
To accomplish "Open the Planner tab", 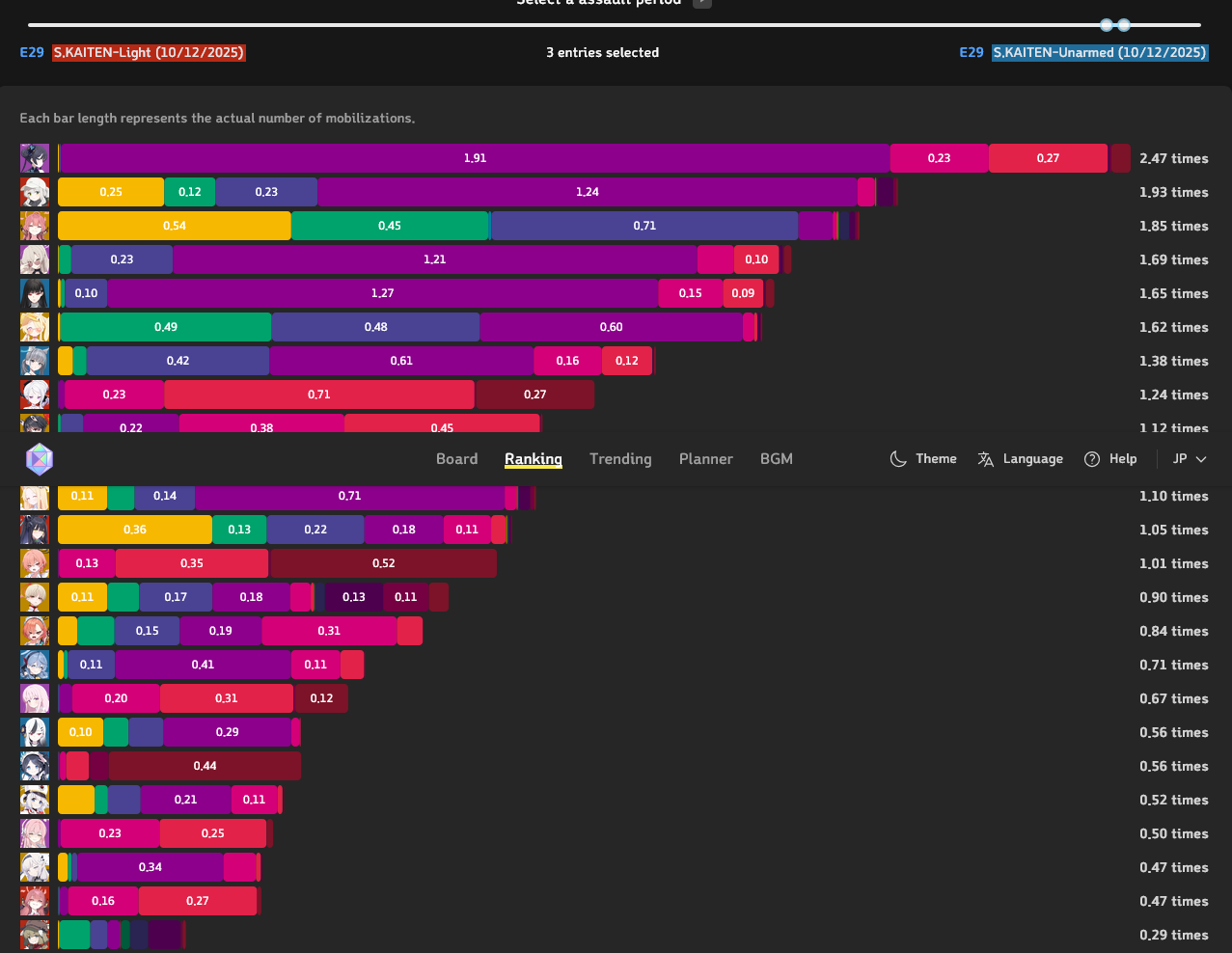I will [705, 459].
